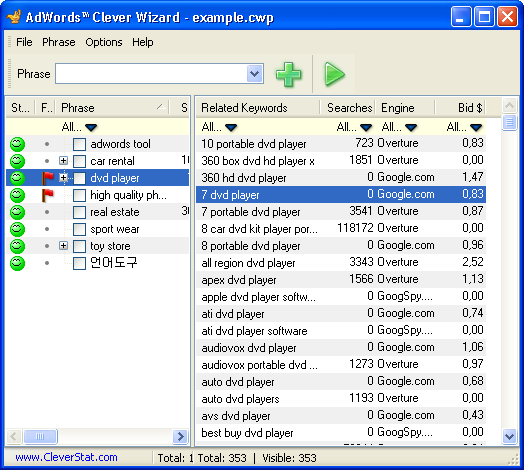Click the green smiley status of dvd player
This screenshot has width=524, height=470.
point(17,178)
